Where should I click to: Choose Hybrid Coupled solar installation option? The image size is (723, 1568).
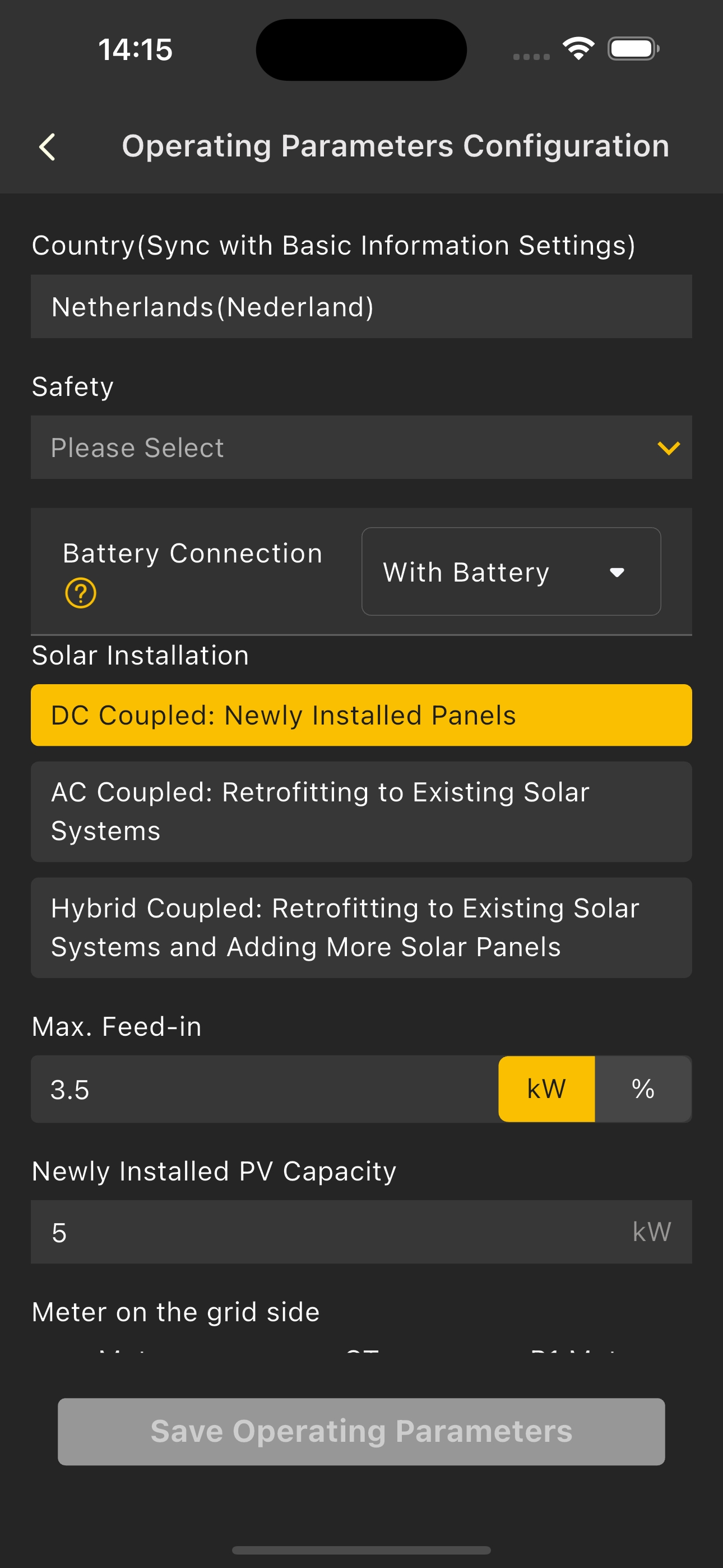click(361, 927)
